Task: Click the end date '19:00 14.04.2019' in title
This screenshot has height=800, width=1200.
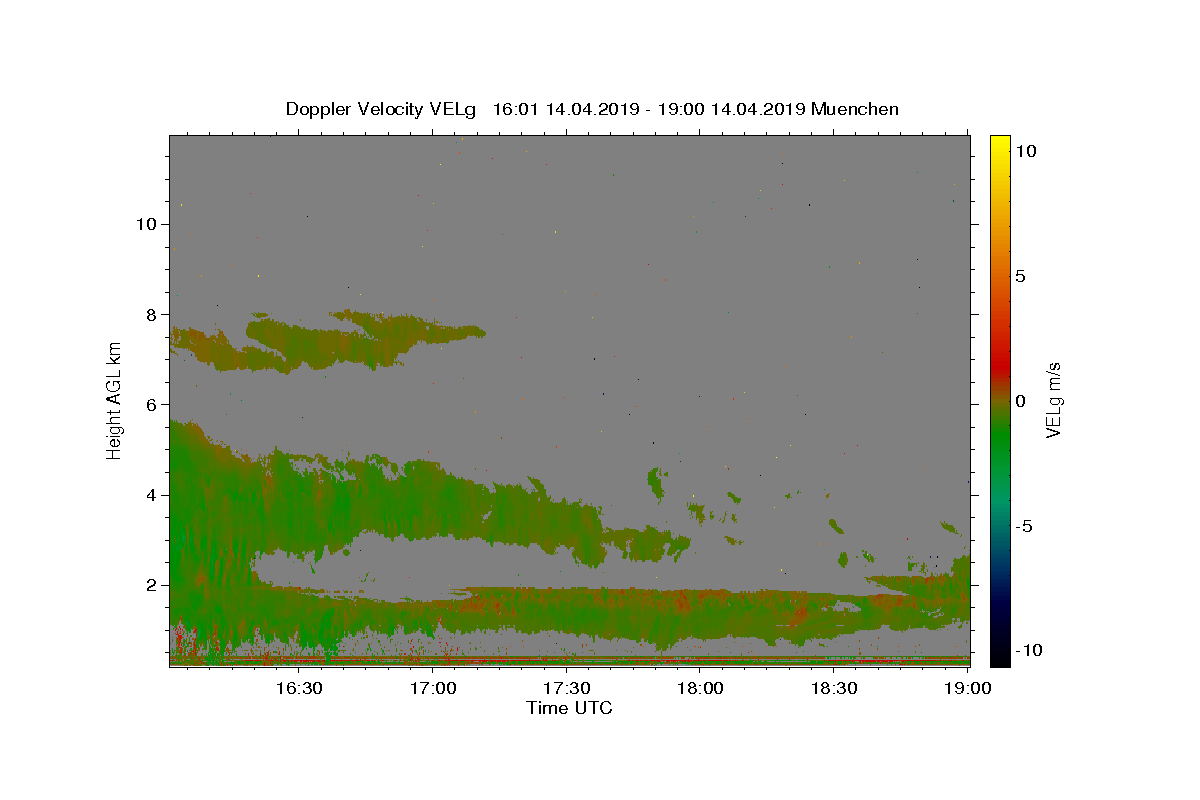Action: point(730,109)
